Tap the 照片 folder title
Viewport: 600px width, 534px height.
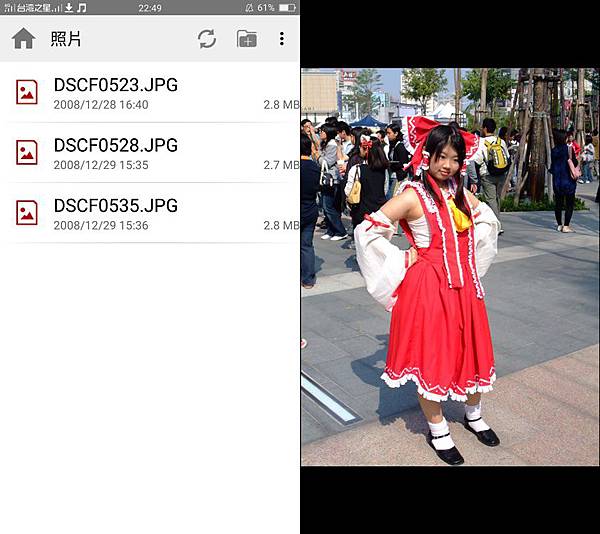click(66, 39)
